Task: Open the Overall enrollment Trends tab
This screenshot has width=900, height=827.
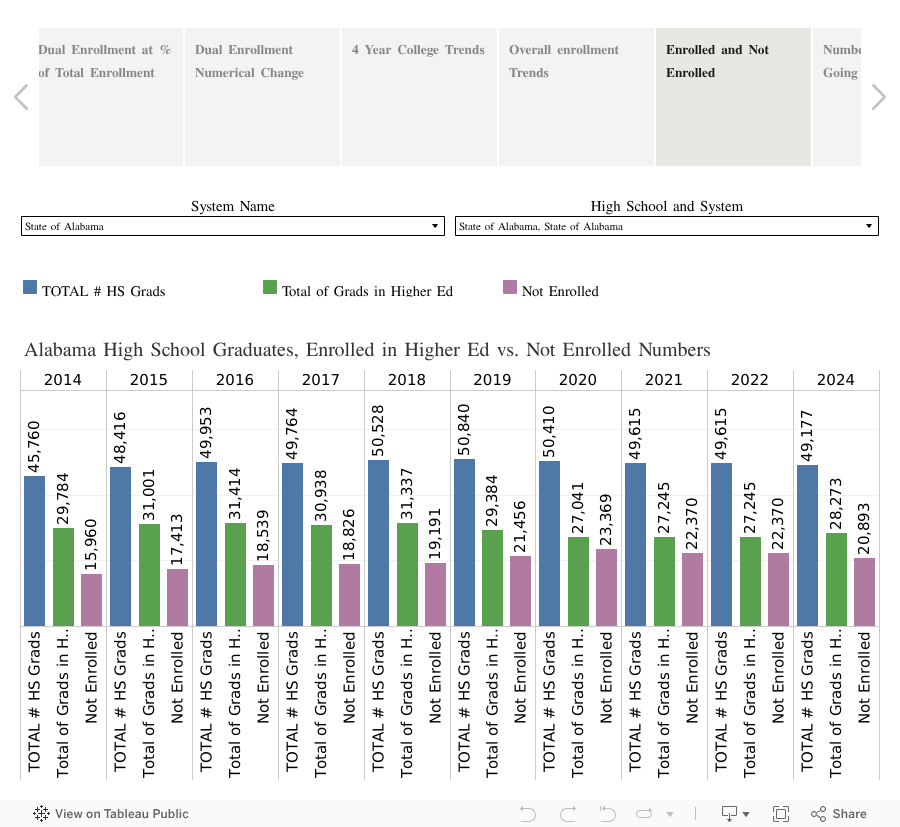Action: [x=575, y=97]
